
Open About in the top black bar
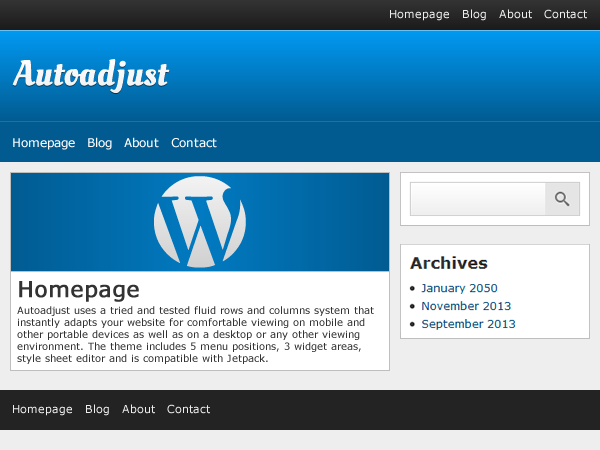pos(515,14)
